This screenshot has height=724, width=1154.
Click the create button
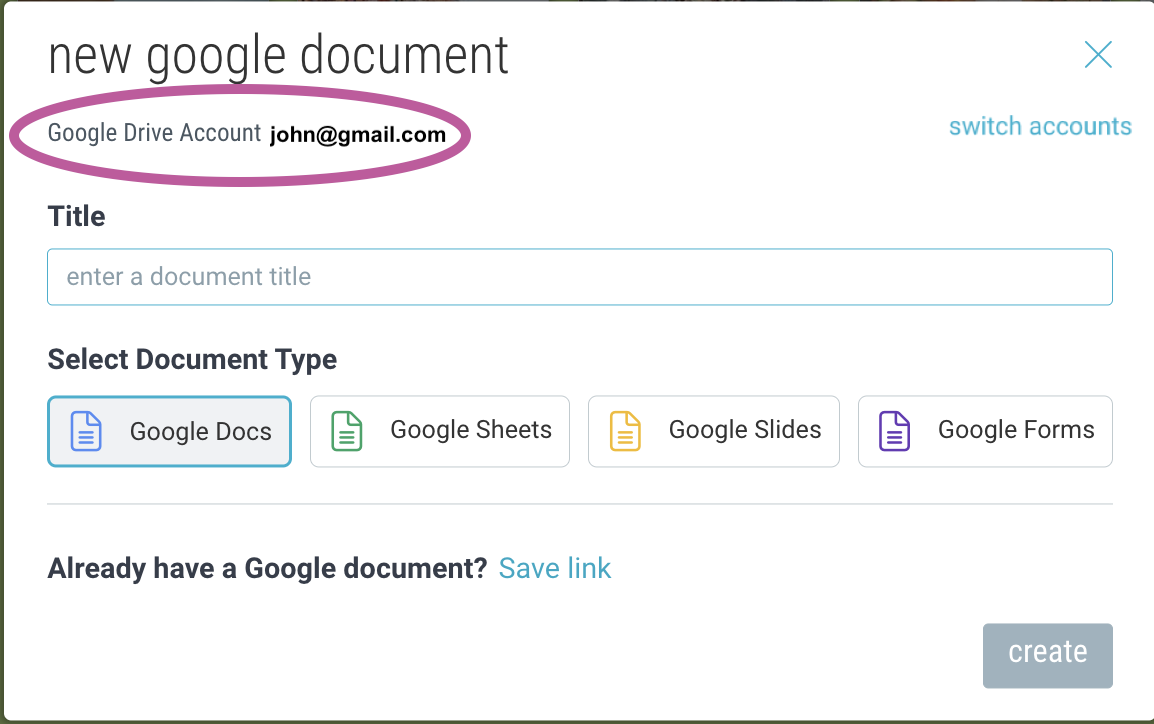pyautogui.click(x=1047, y=656)
